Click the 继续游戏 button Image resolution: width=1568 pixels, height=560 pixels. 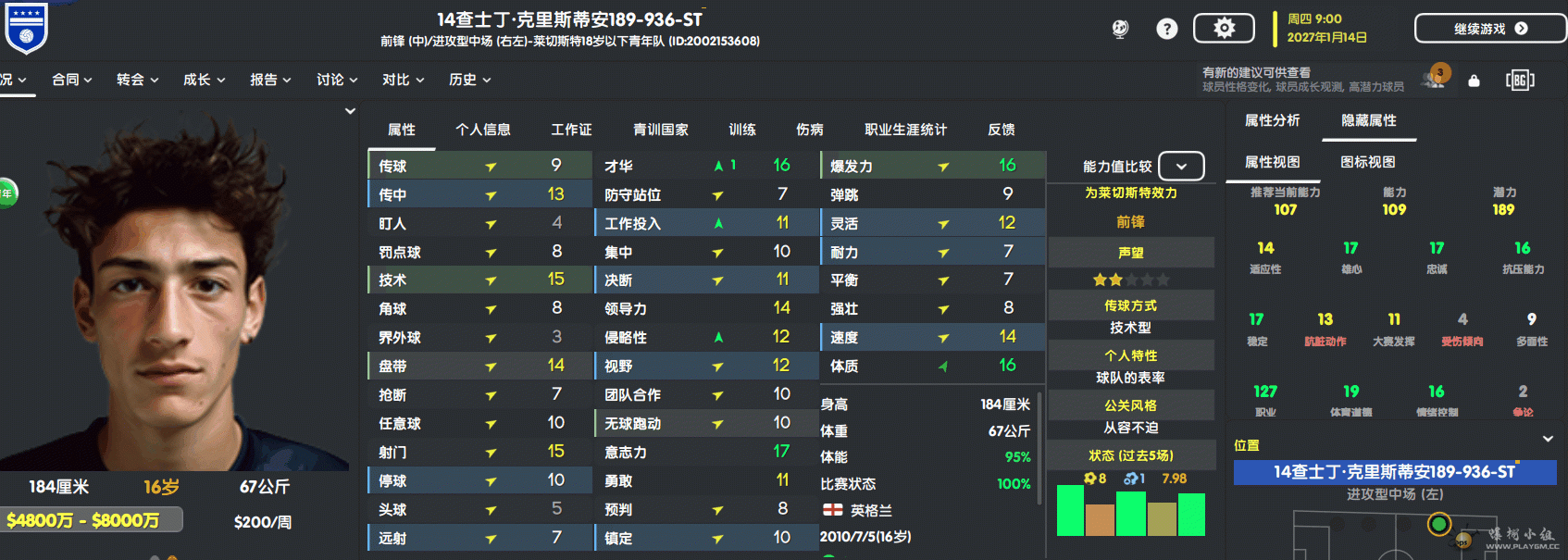point(1490,29)
